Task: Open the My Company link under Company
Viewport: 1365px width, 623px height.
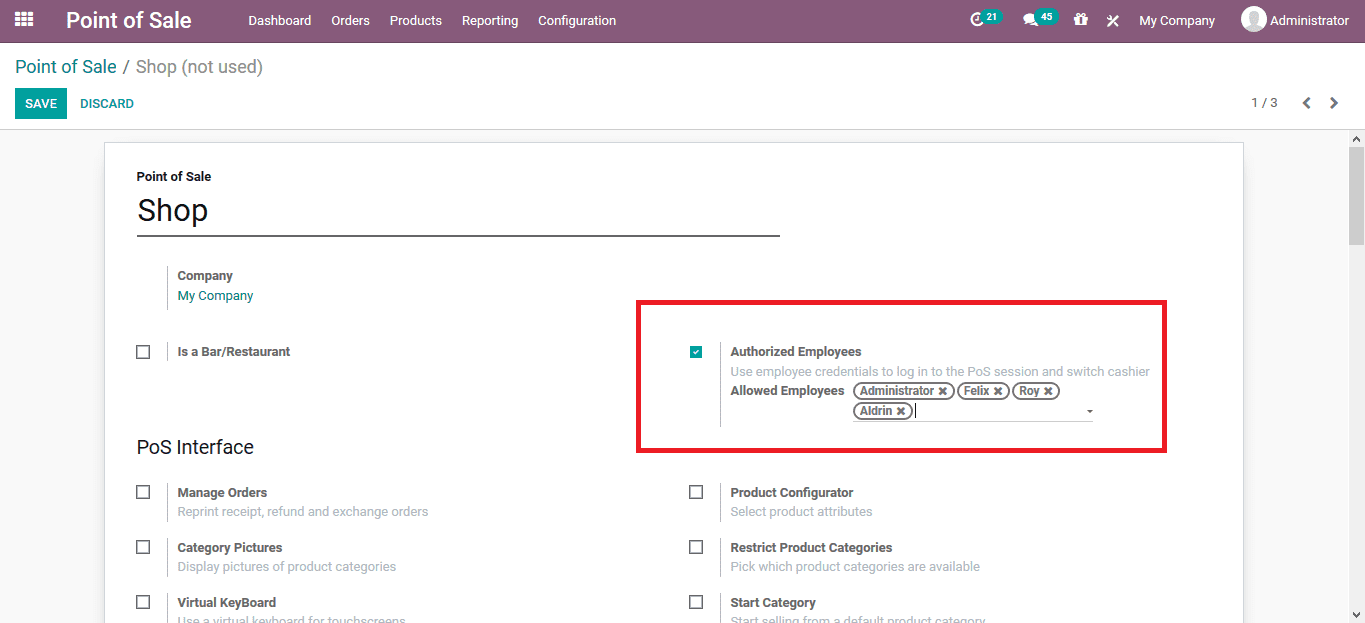Action: [x=215, y=296]
